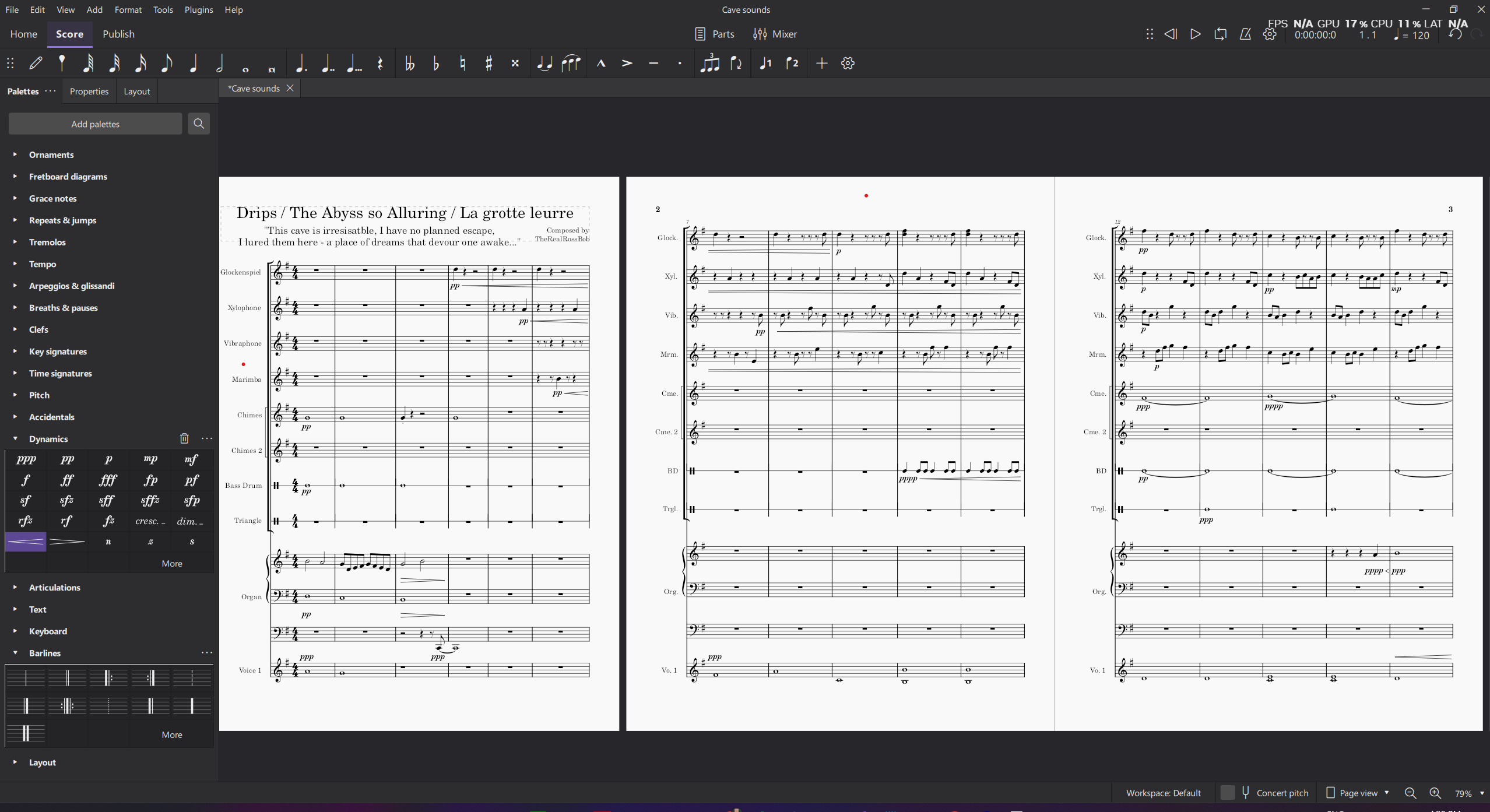Toggle the metronome icon
Screen dimensions: 1490x812
(x=1245, y=34)
